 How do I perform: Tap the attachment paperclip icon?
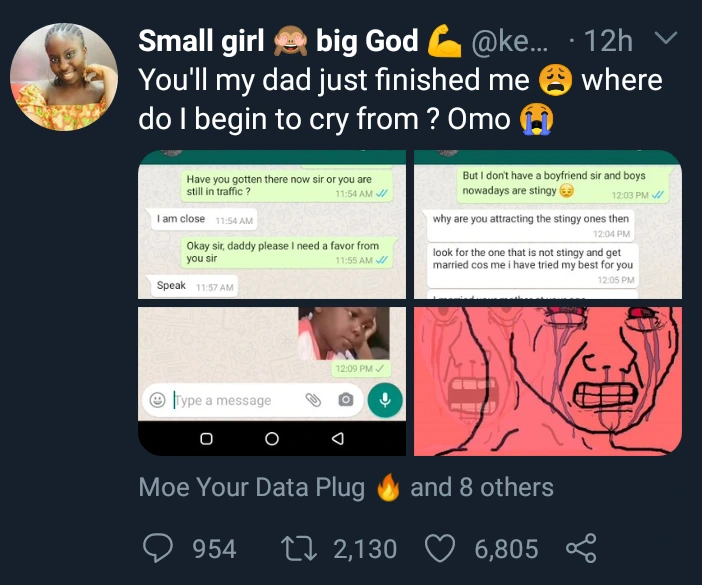pos(312,400)
